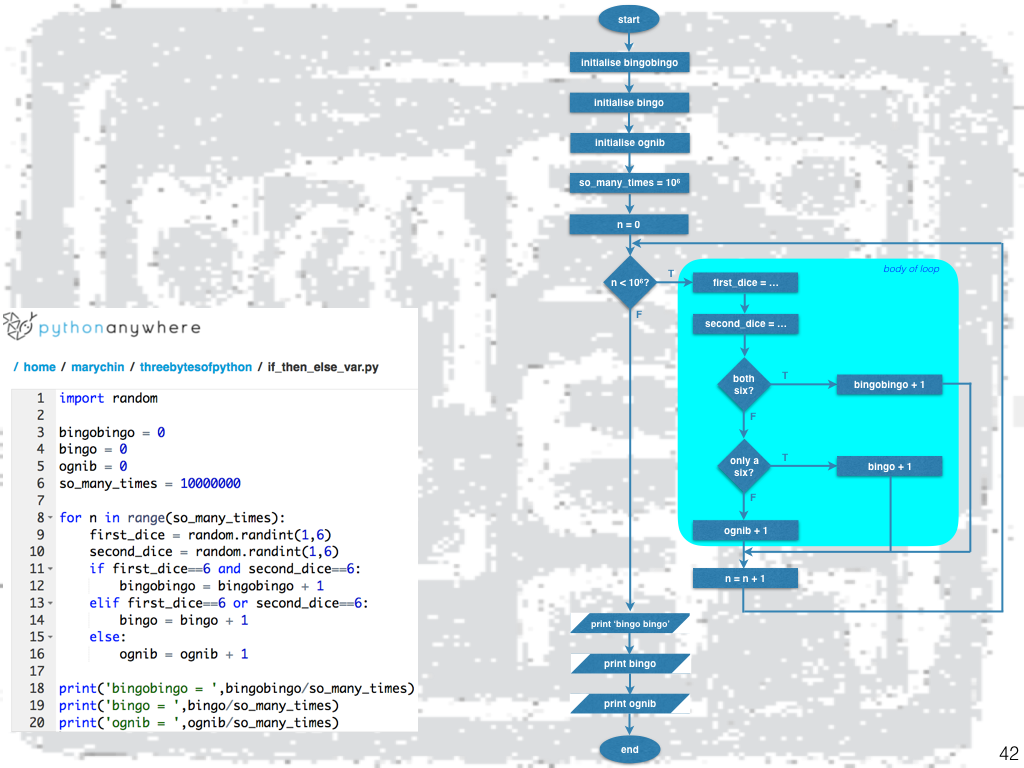1024x768 pixels.
Task: Click the pythonanywhere snake logo
Action: [19, 326]
